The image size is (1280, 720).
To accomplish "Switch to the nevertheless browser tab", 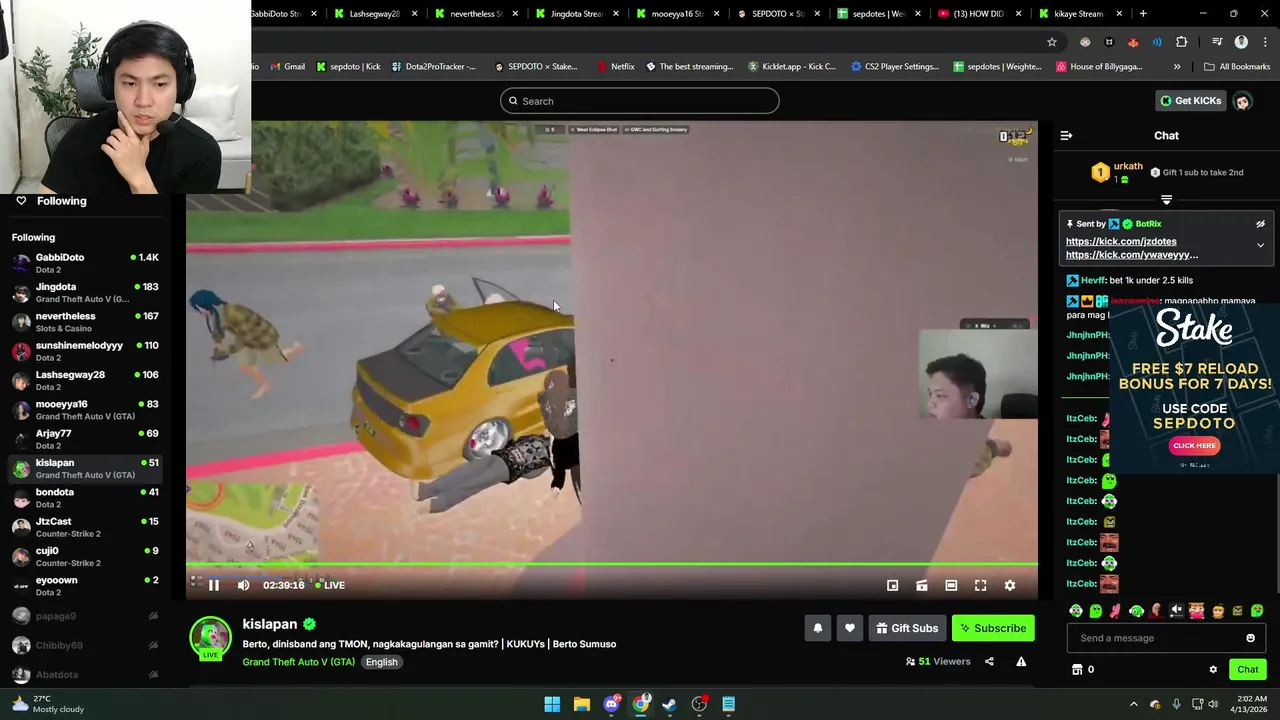I will click(x=476, y=14).
